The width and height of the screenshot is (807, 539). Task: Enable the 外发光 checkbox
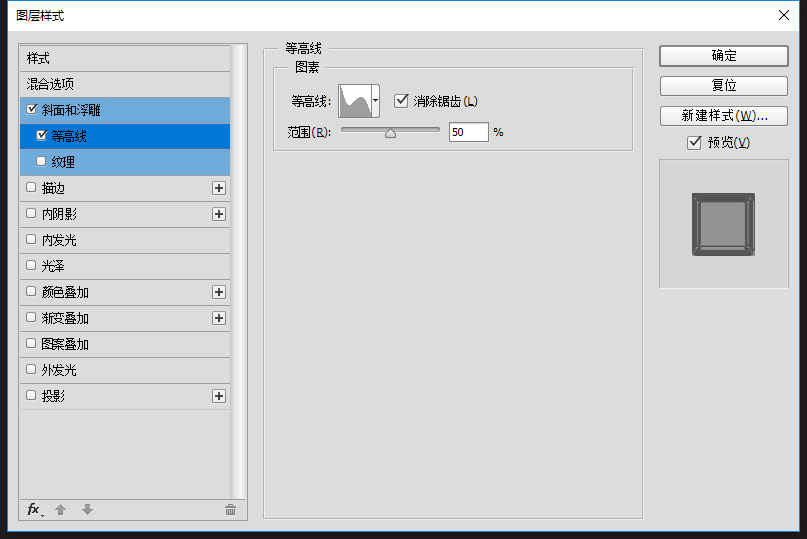[x=31, y=369]
